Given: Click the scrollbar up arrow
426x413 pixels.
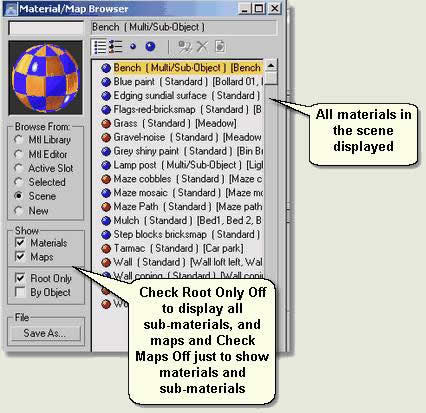Looking at the screenshot, I should [x=271, y=66].
